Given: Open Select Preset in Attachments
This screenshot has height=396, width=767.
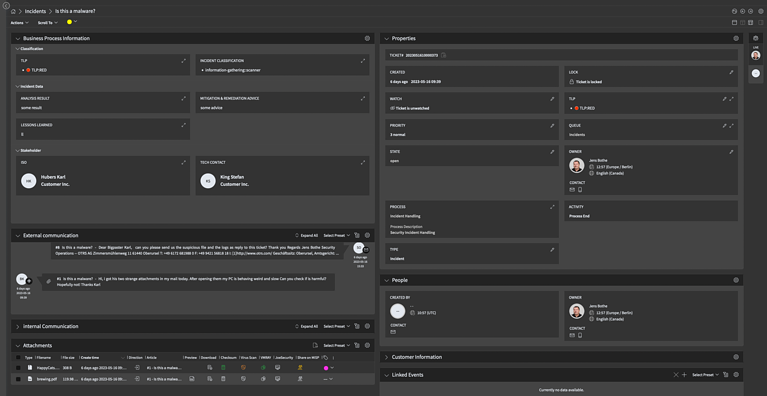Looking at the screenshot, I should click(x=337, y=345).
